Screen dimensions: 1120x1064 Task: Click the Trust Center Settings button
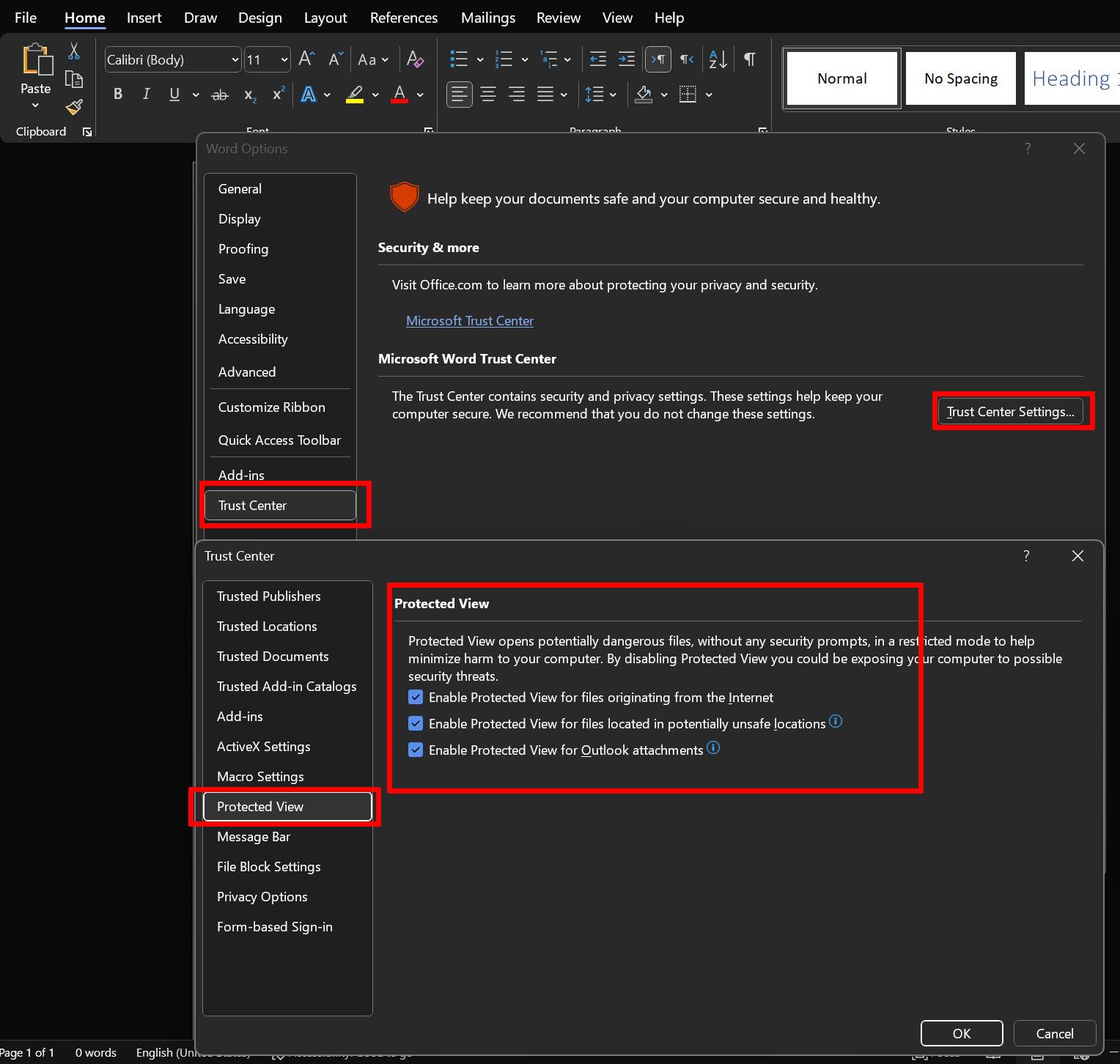[1012, 411]
